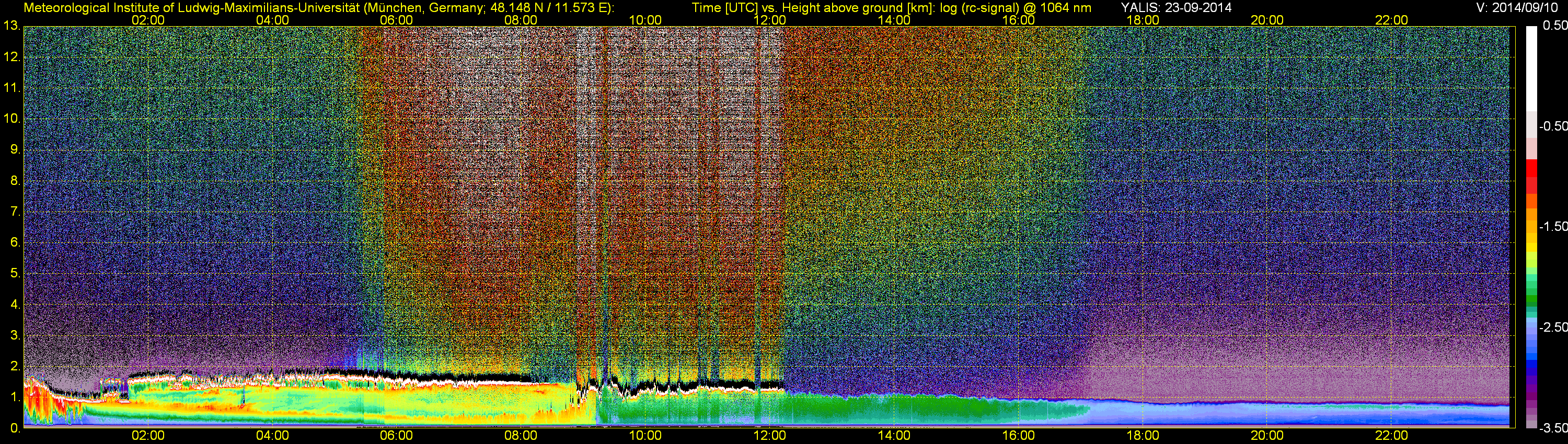Click height axis label '11.'

[12, 88]
